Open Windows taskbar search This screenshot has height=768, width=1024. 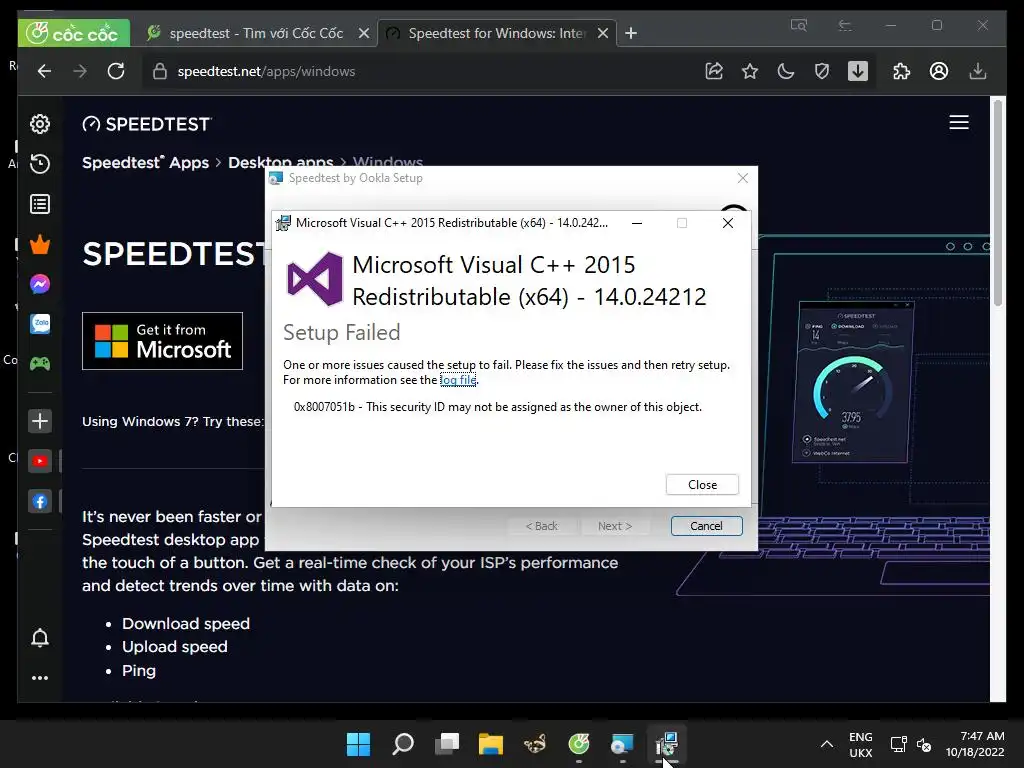click(x=403, y=744)
